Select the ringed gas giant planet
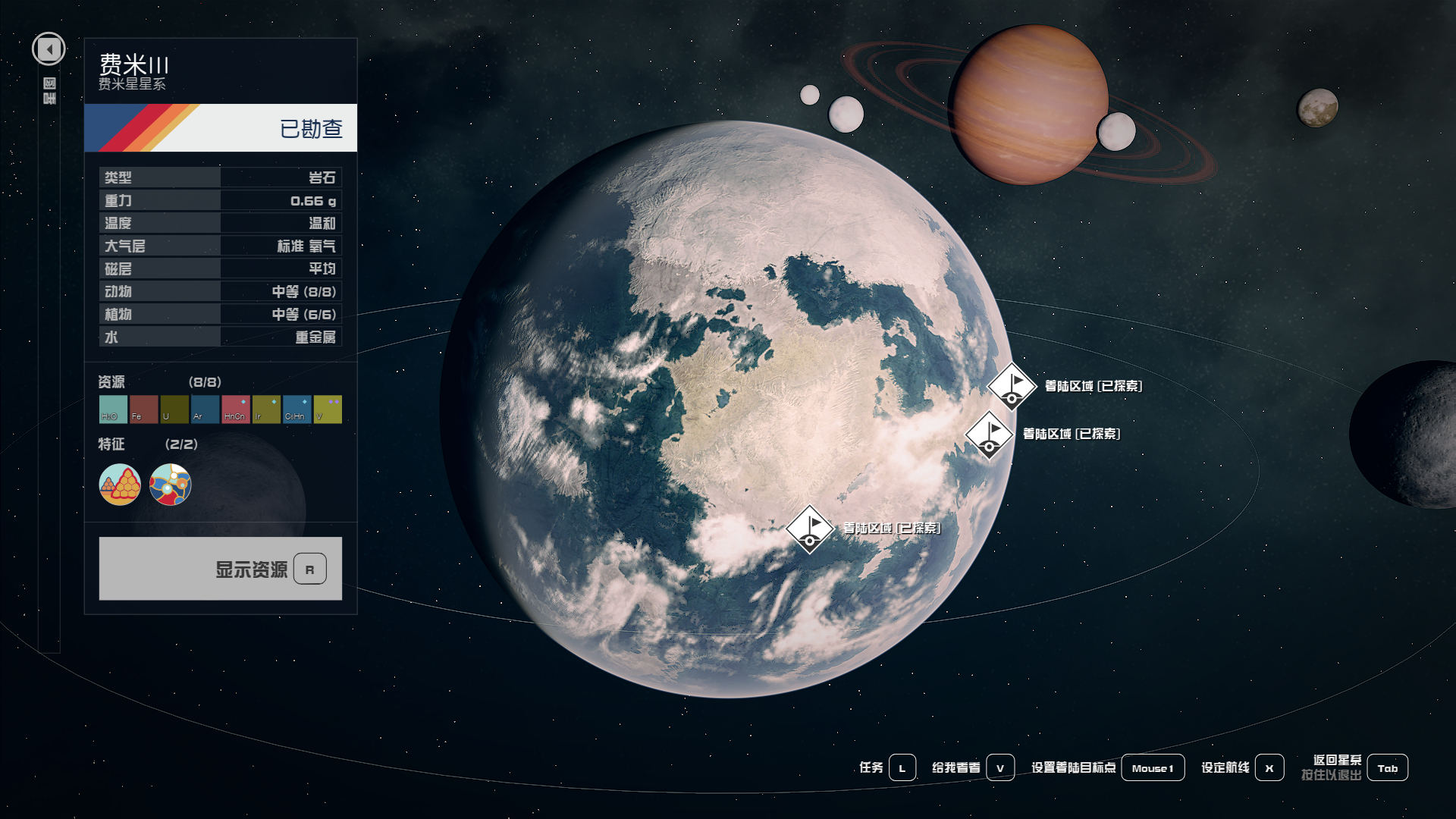The image size is (1456, 819). (1029, 105)
